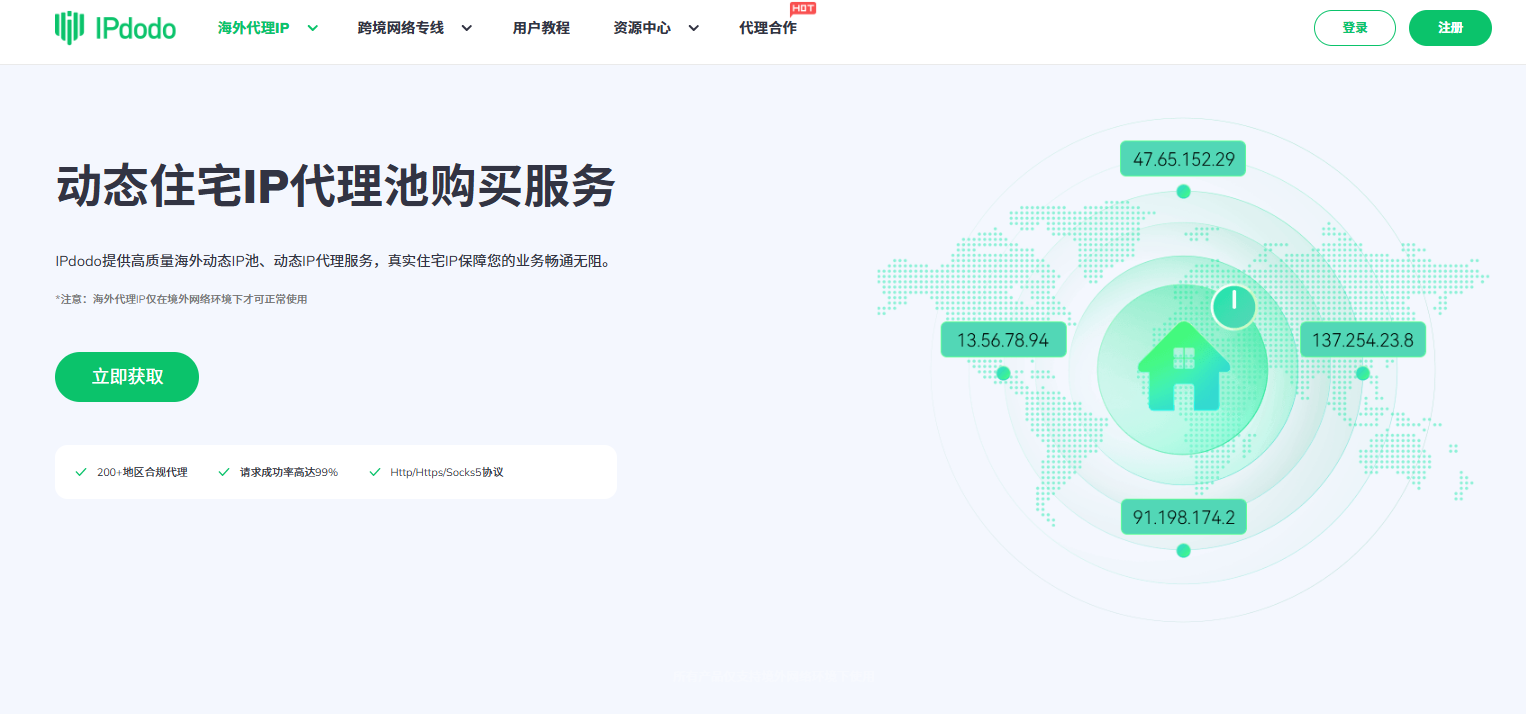1526x714 pixels.
Task: Click the 注册 button
Action: click(1449, 28)
